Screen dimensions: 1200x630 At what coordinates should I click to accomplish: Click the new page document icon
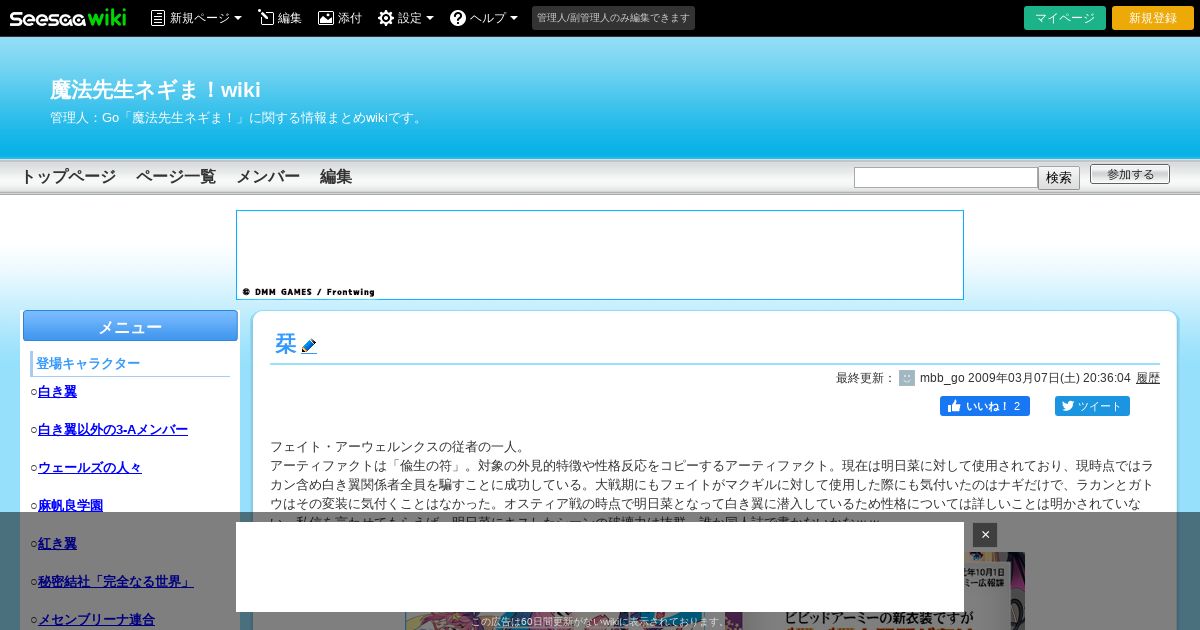158,18
